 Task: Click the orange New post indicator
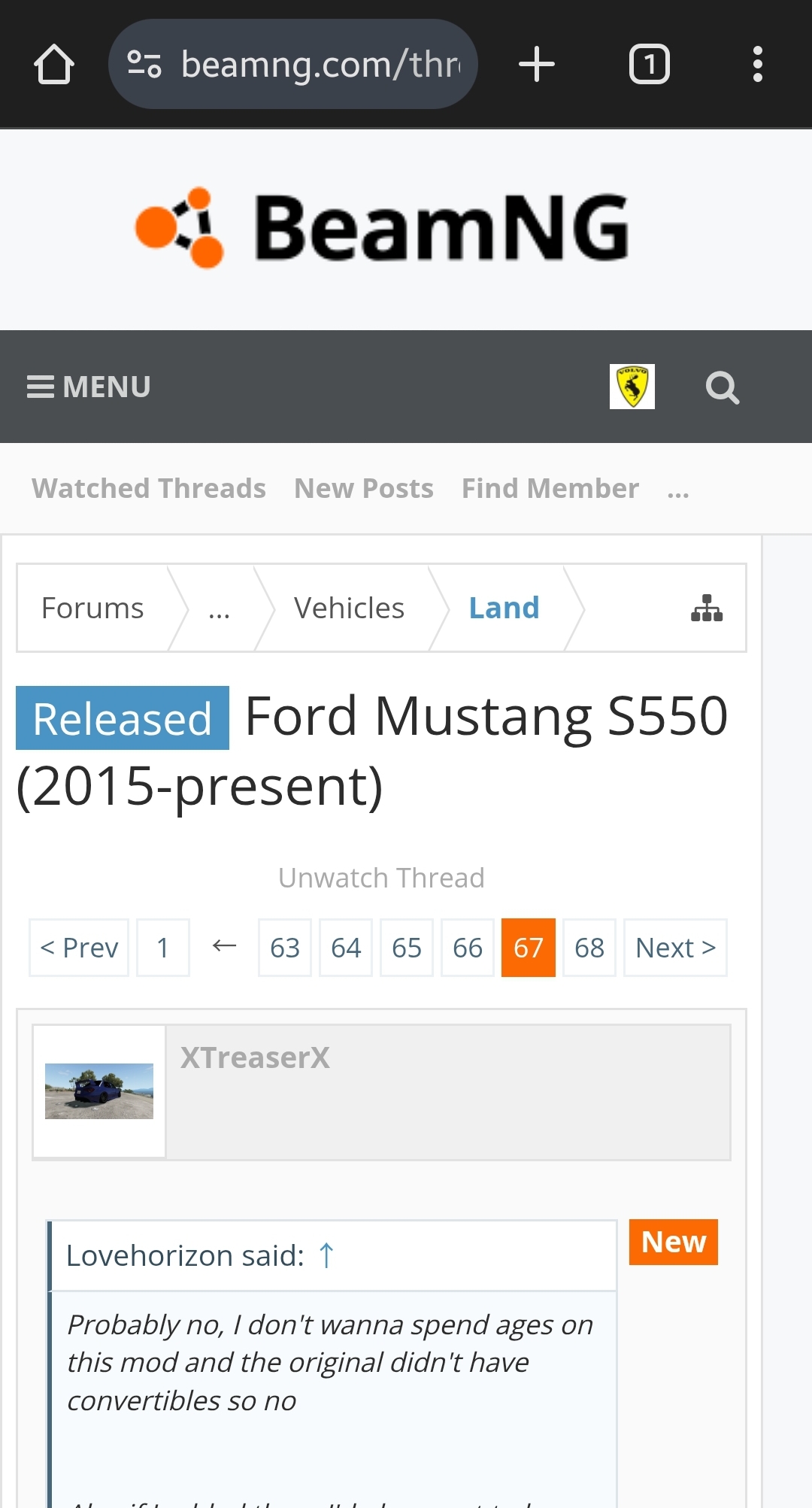click(x=674, y=1242)
